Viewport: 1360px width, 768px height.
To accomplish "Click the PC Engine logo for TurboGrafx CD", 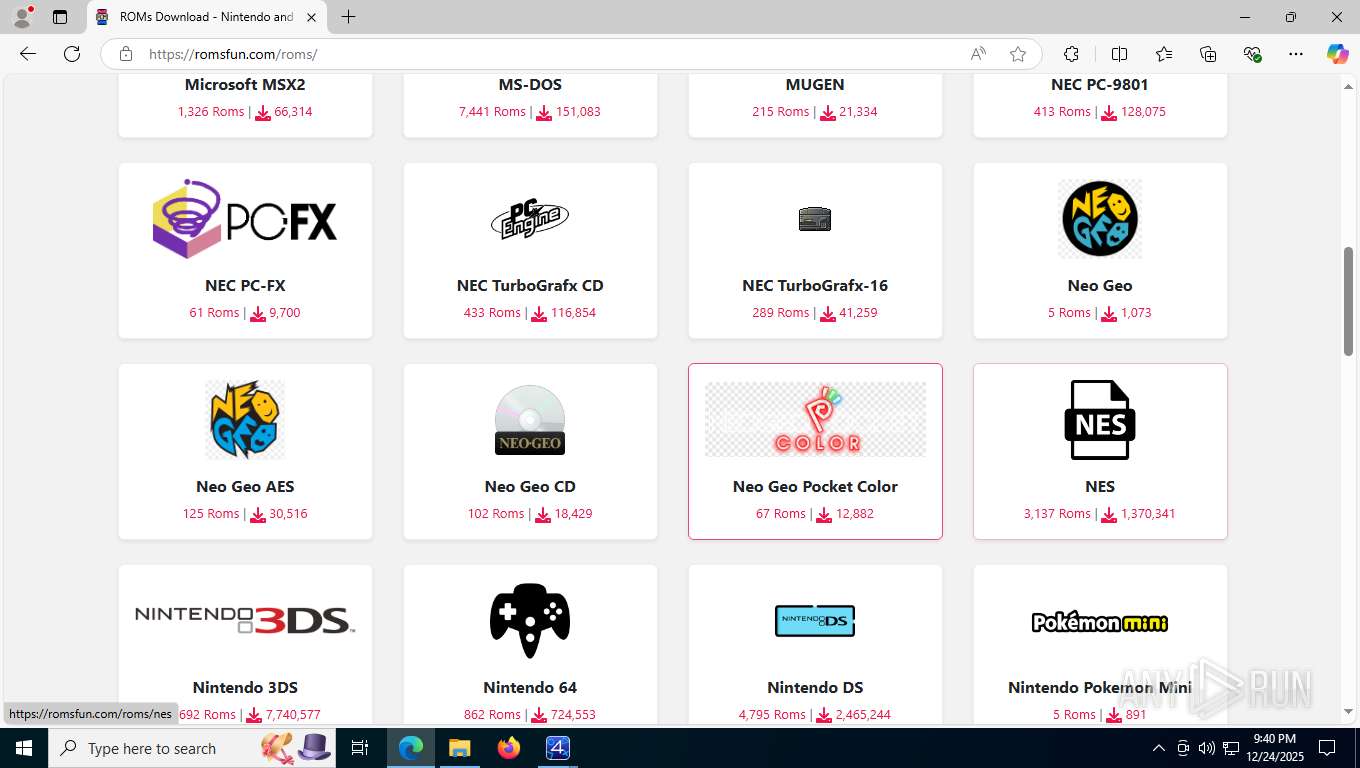I will [x=530, y=219].
